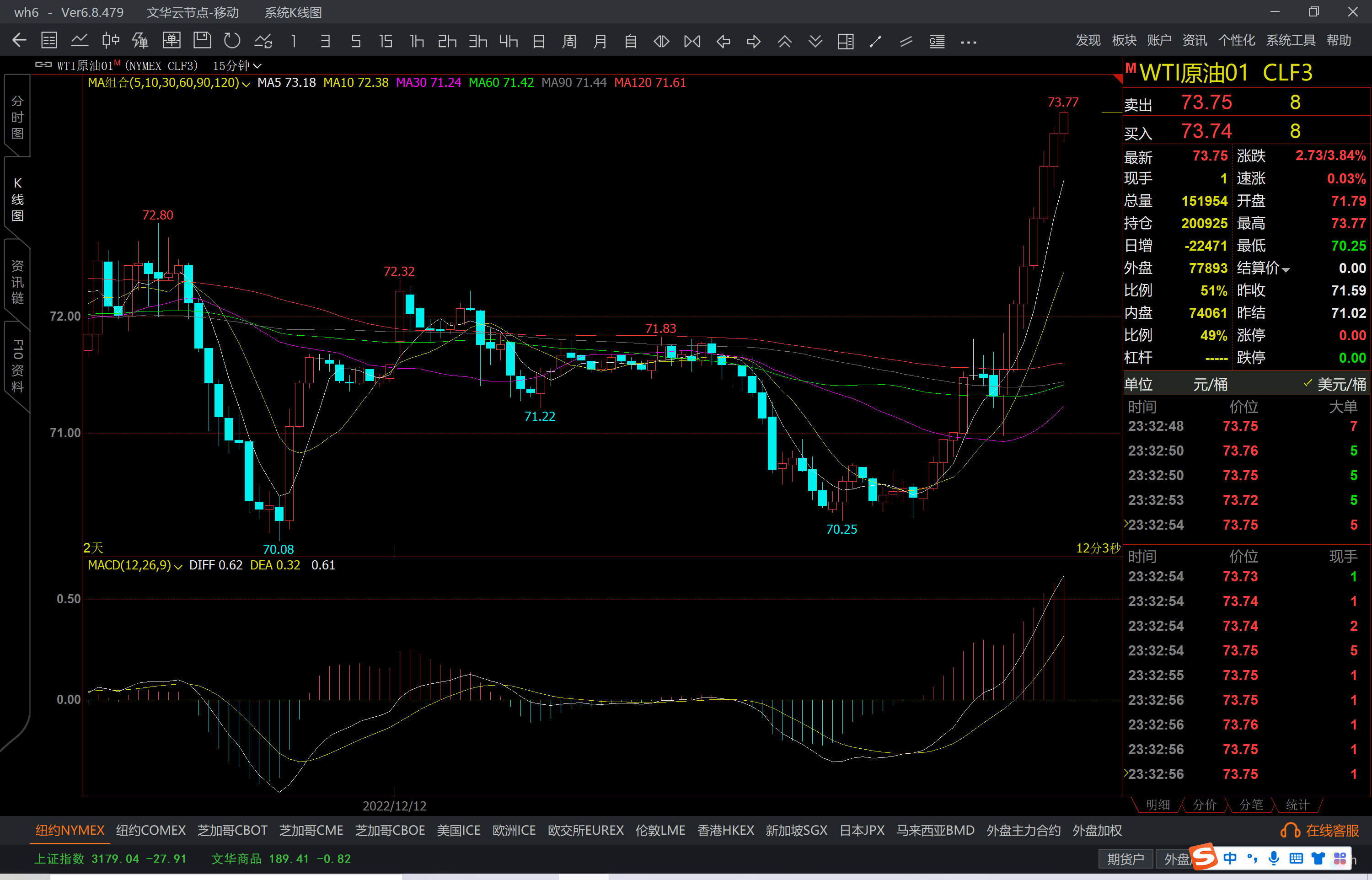Open the 系统工具 menu
Viewport: 1372px width, 880px height.
click(1290, 41)
